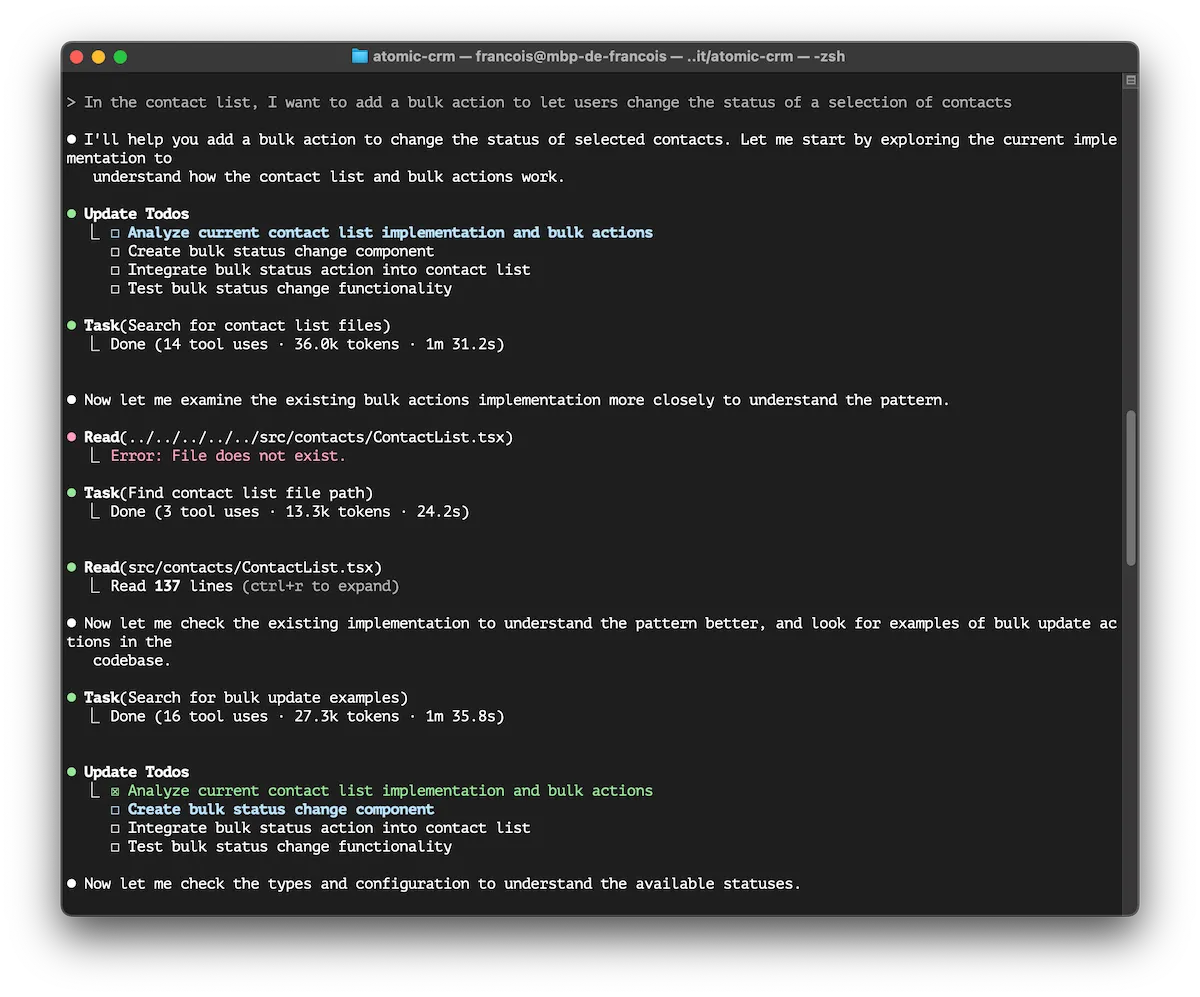Click the red bullet beside the failed Read command
1200x997 pixels.
pos(72,437)
